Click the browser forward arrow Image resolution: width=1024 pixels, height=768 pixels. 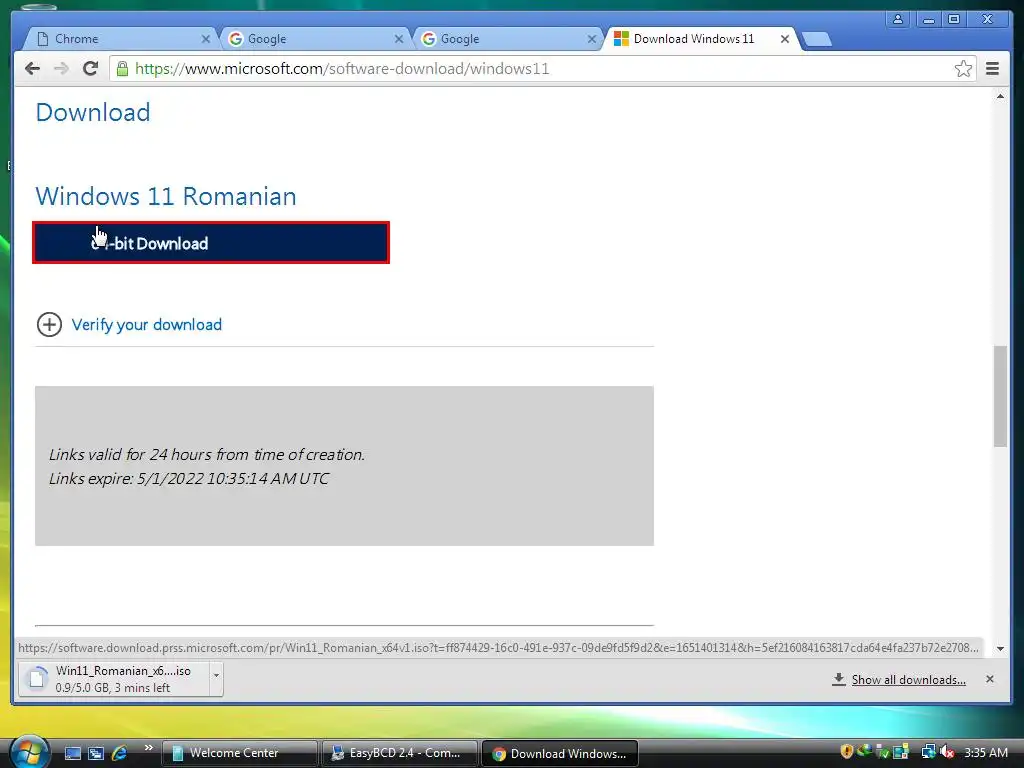61,69
